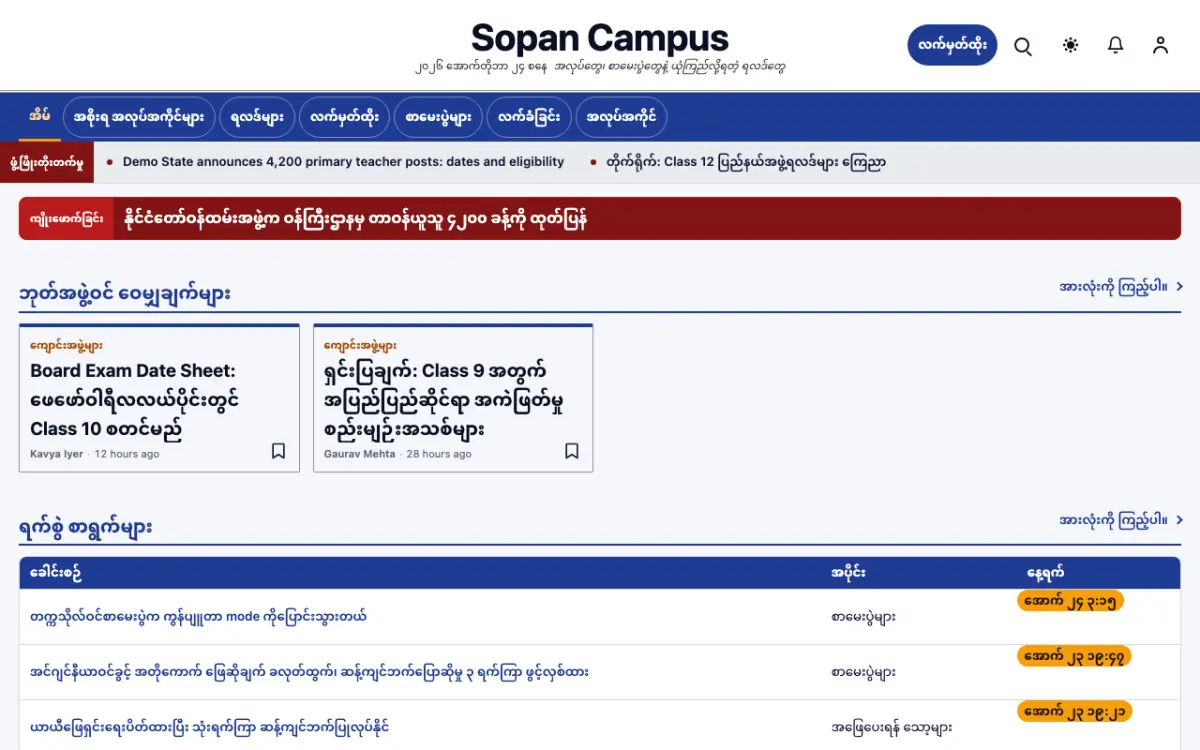Bookmark the Class 9 article by Gaurav Mehta
This screenshot has width=1200, height=750.
click(572, 451)
